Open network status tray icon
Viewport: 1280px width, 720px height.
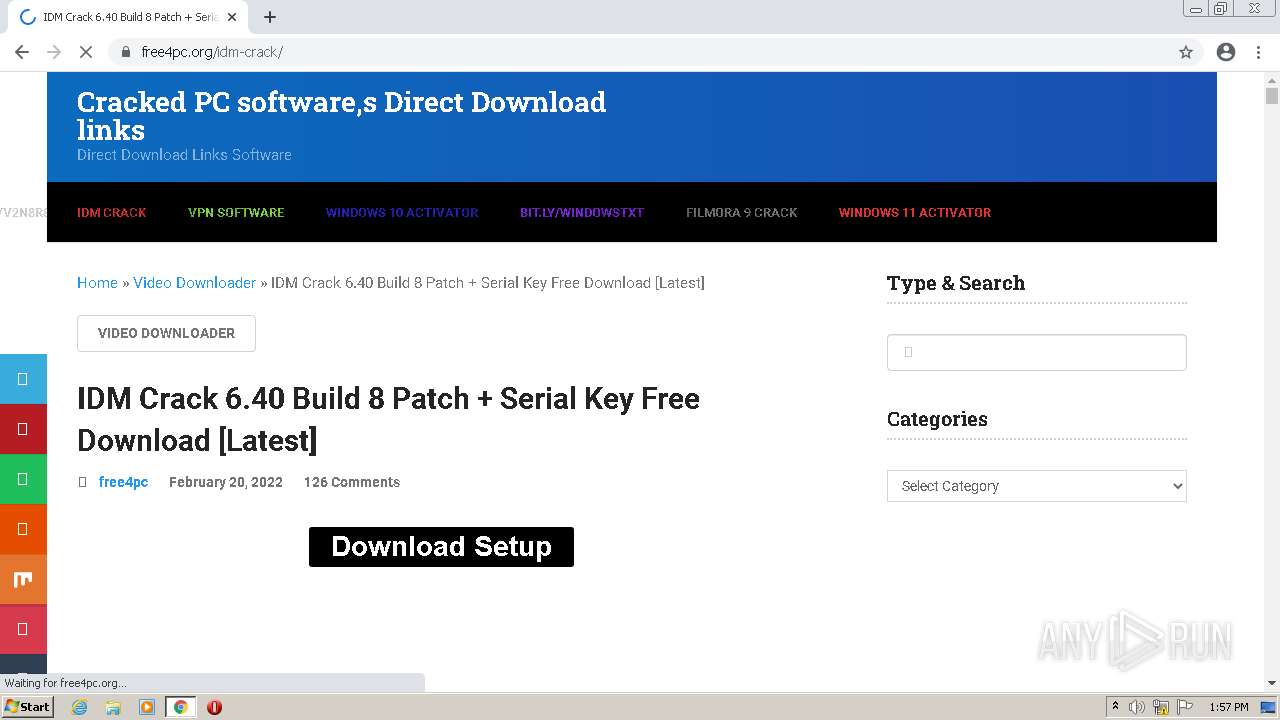coord(1161,707)
